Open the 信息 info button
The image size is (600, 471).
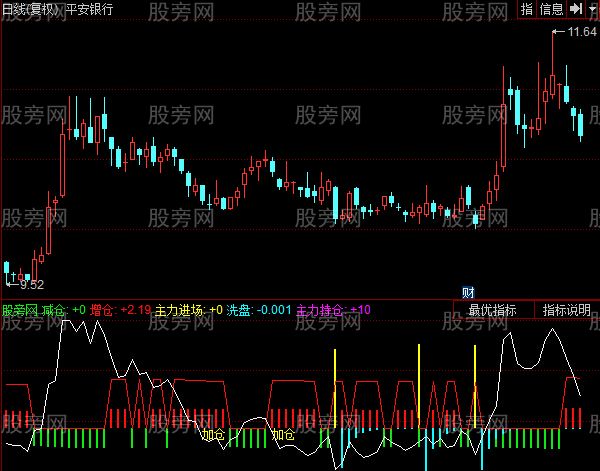coord(551,9)
